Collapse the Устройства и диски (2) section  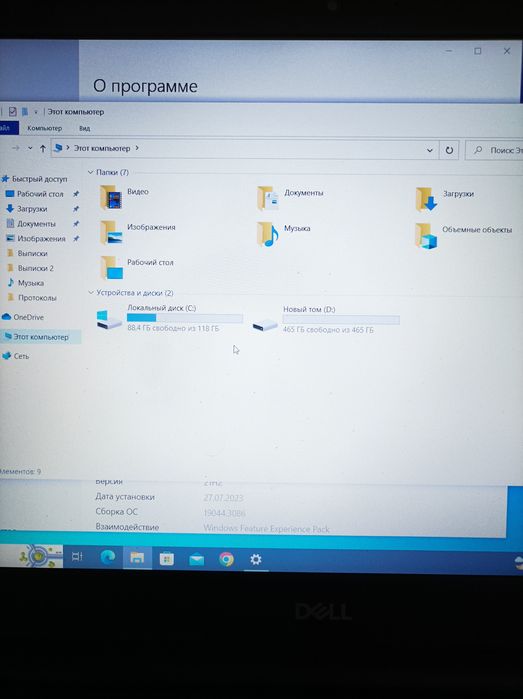(x=91, y=292)
